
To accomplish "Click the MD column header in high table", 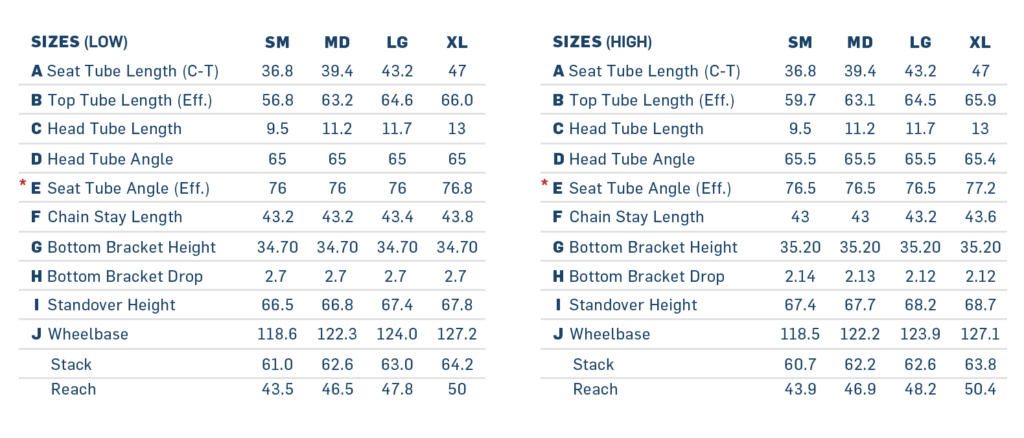I will tap(859, 42).
